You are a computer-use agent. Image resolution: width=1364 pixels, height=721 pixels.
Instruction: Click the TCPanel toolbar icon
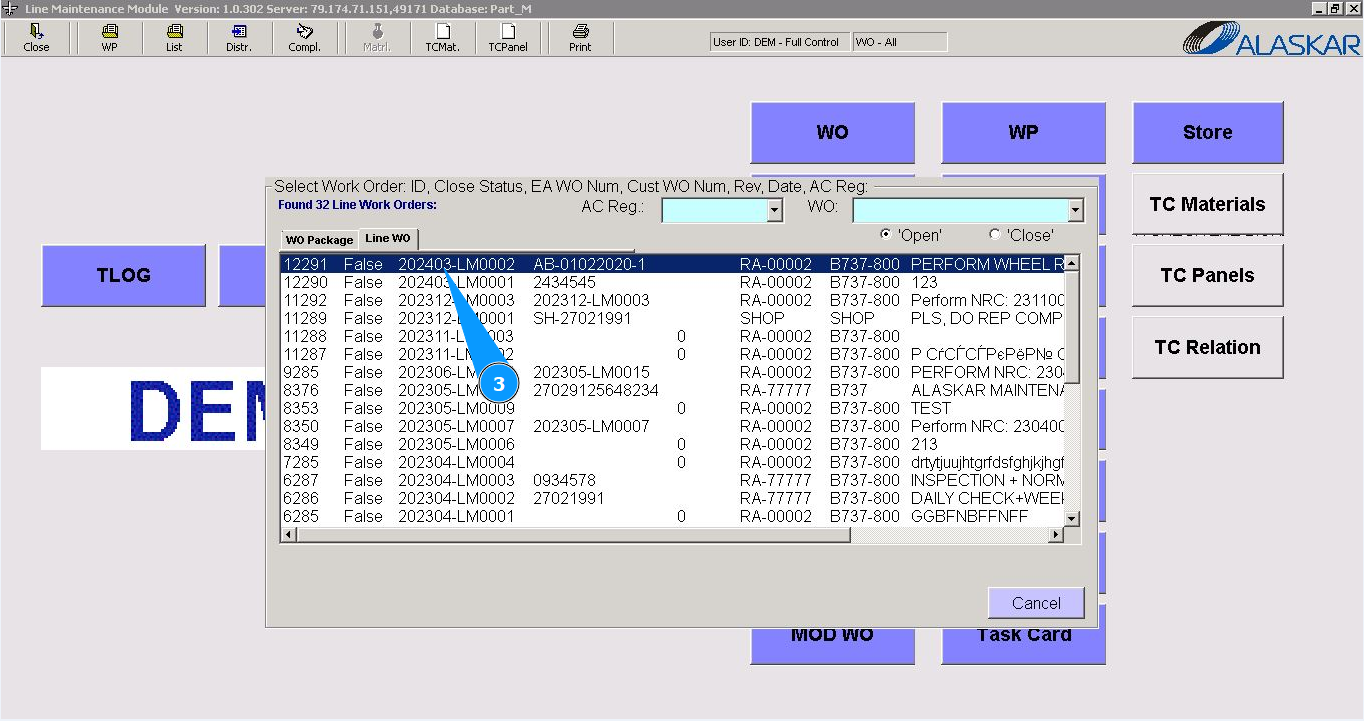(507, 38)
